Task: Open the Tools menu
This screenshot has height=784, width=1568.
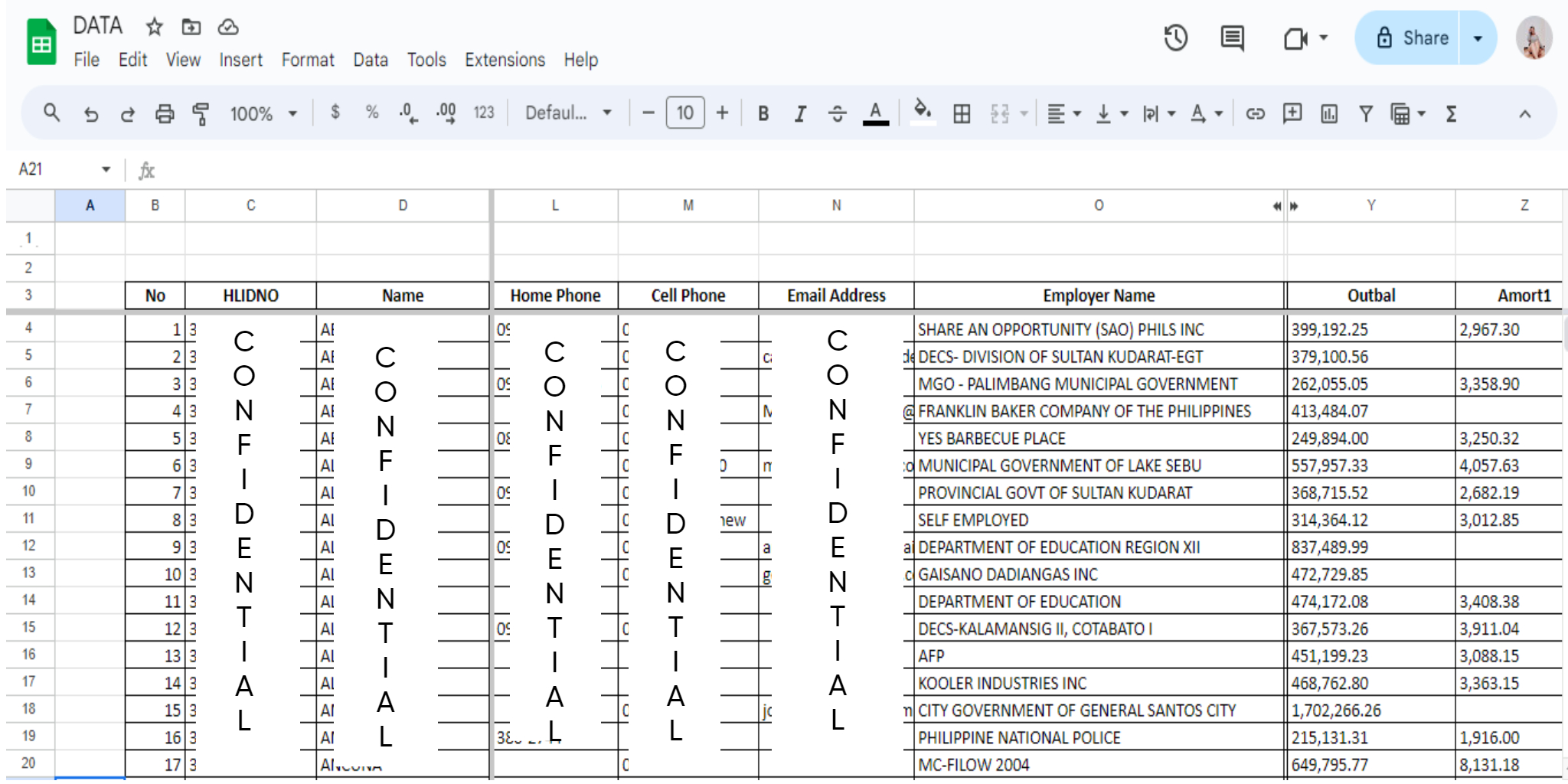Action: coord(426,60)
